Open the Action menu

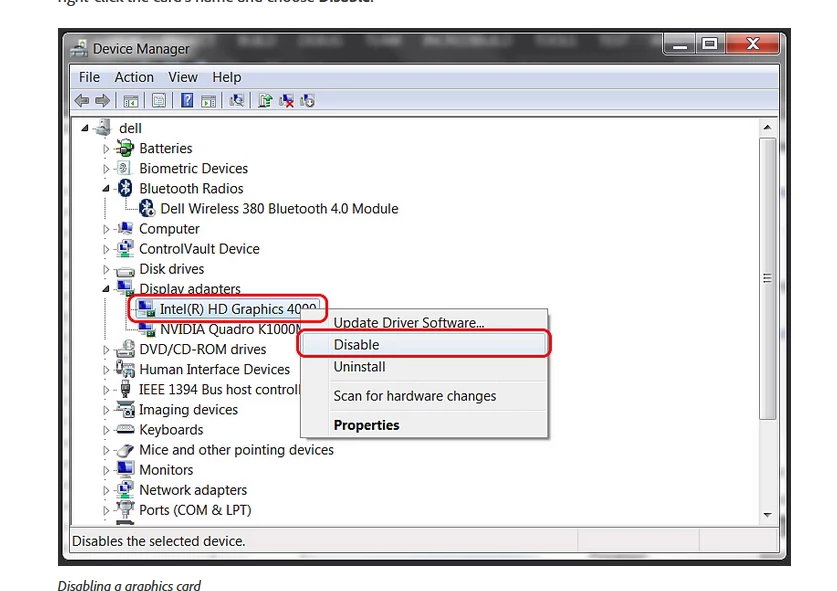(134, 77)
